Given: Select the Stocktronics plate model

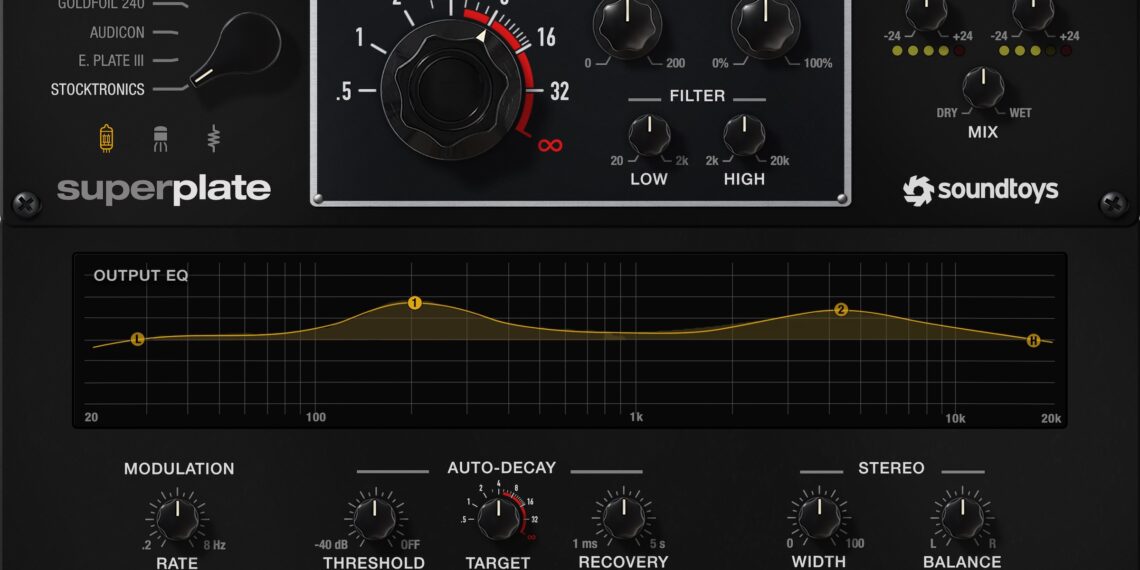Looking at the screenshot, I should point(97,89).
